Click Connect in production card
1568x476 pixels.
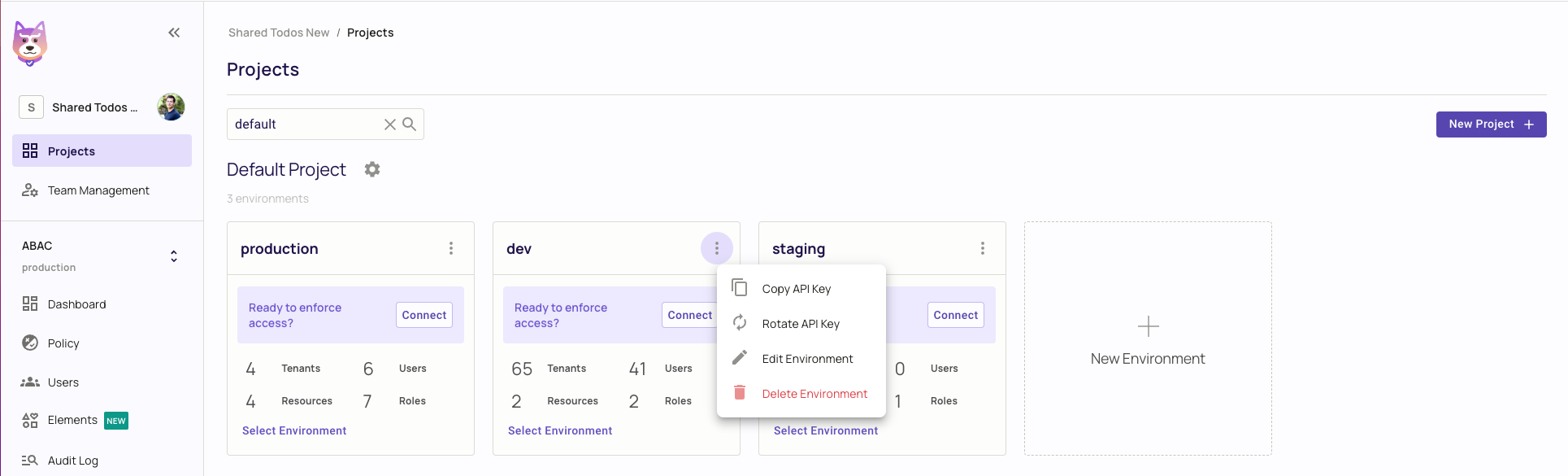coord(424,315)
